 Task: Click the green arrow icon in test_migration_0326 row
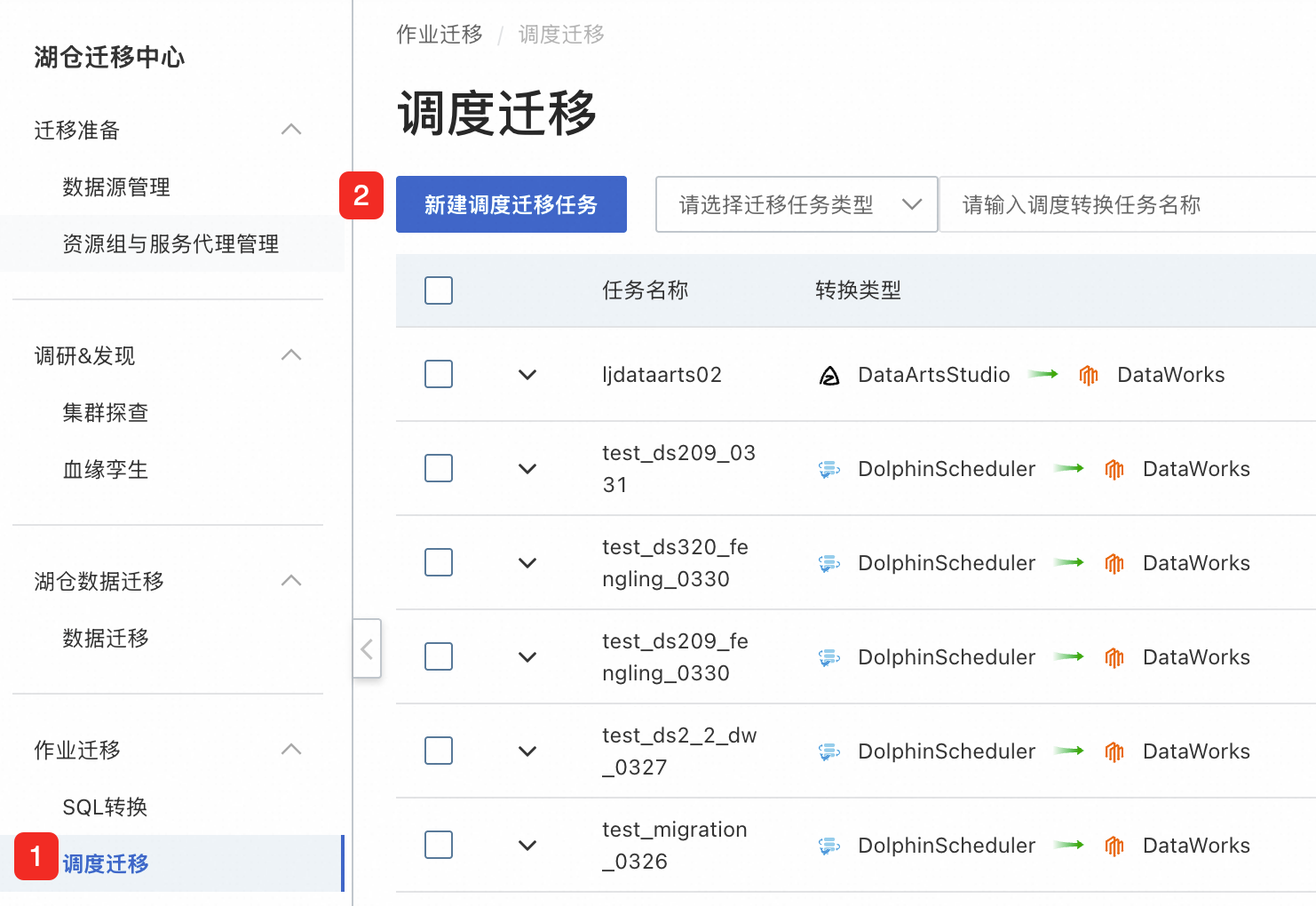pyautogui.click(x=1069, y=845)
